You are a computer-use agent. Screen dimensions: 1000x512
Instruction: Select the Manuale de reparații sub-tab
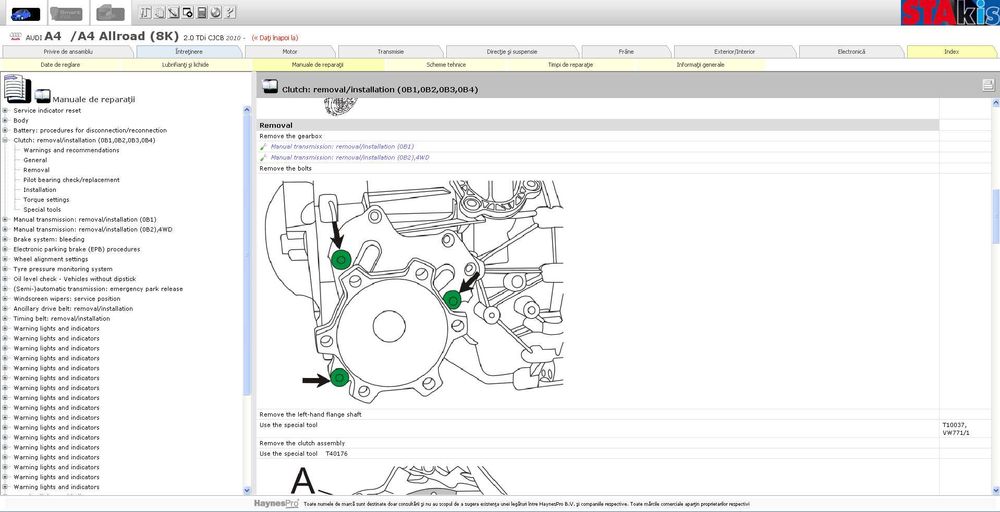coord(318,64)
